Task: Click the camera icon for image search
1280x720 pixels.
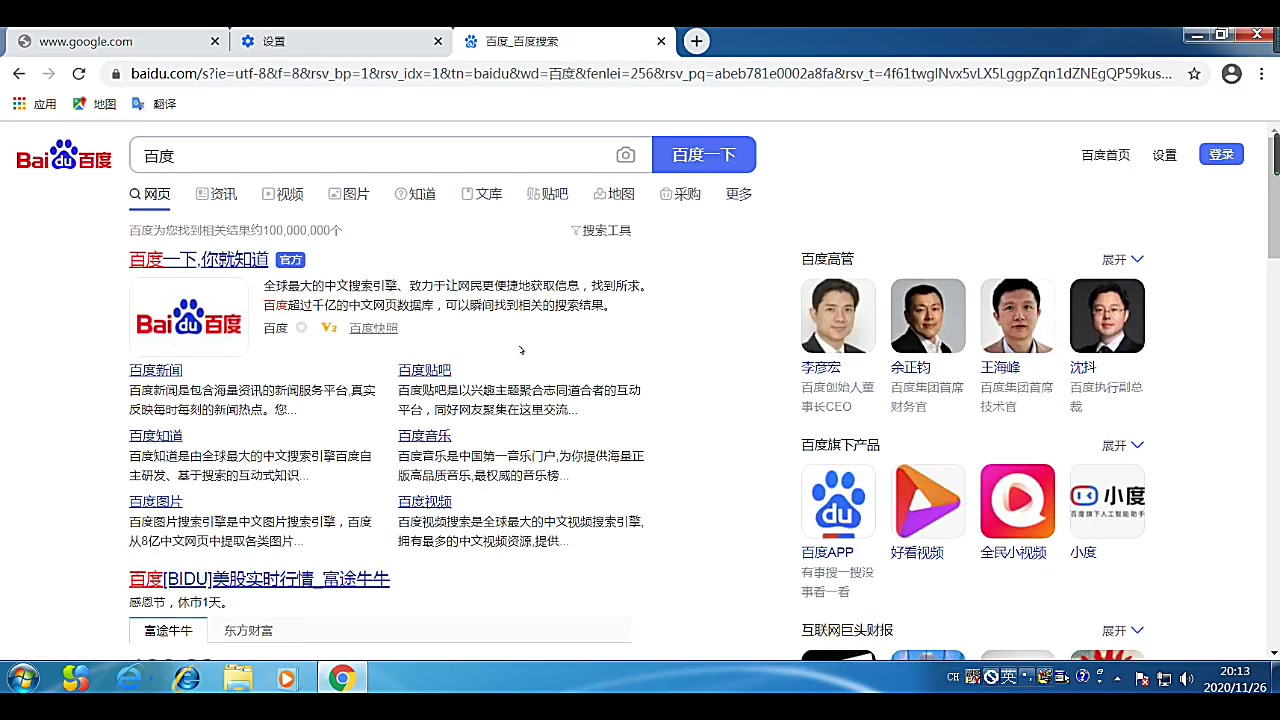Action: pos(625,155)
